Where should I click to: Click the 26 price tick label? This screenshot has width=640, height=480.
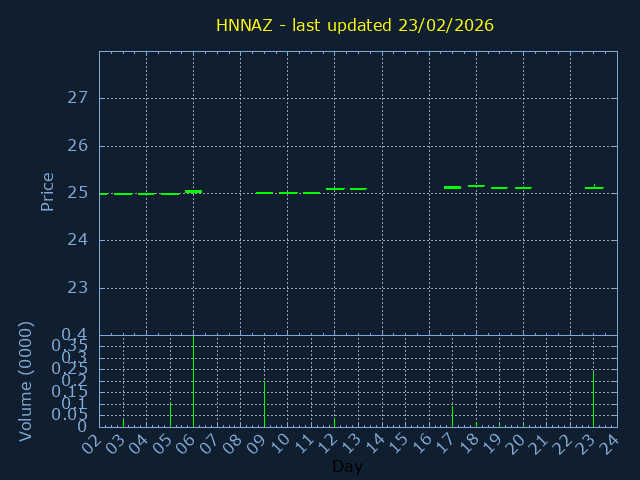pyautogui.click(x=78, y=146)
